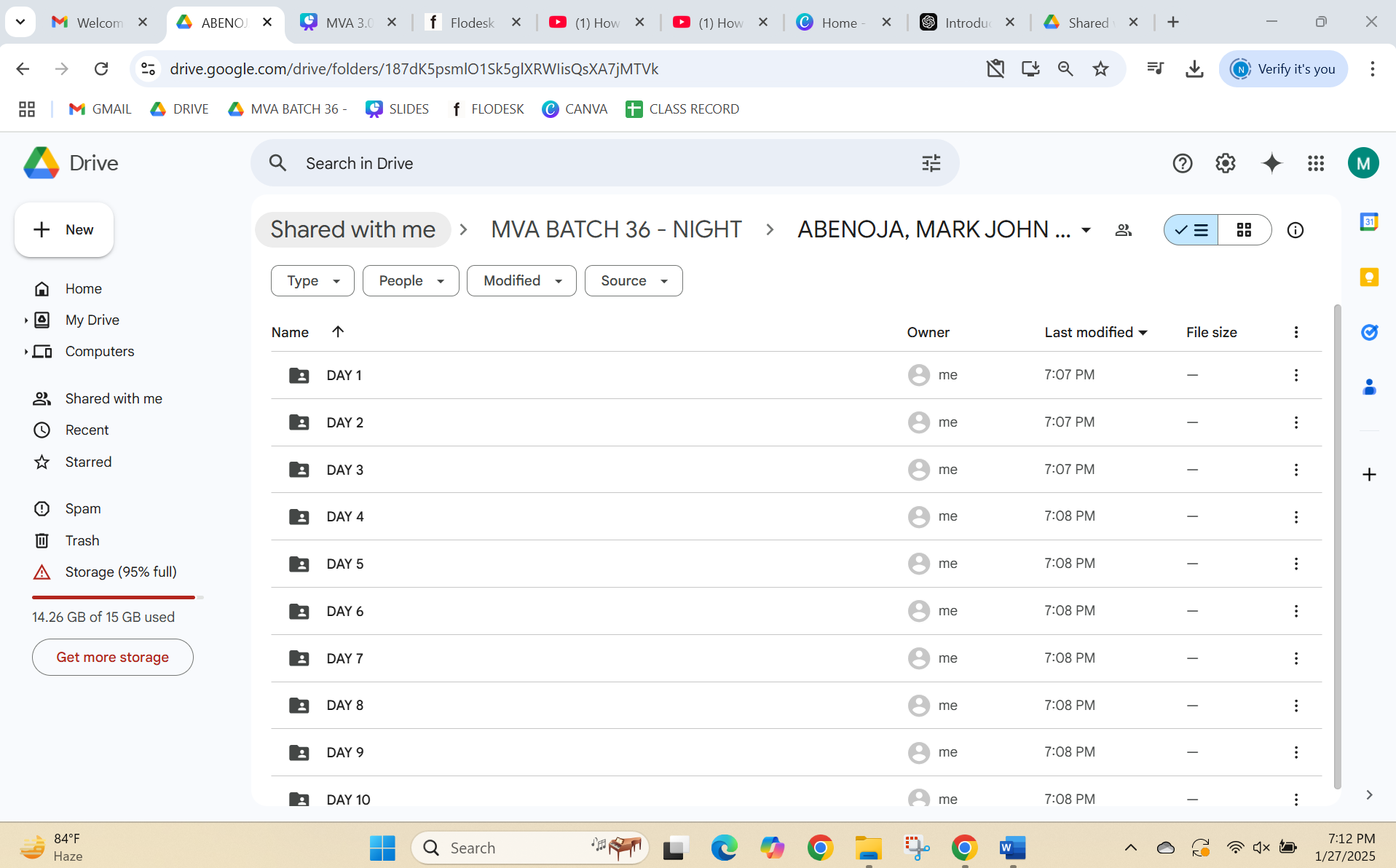Switch to grid layout view
The image size is (1396, 868).
[1245, 230]
